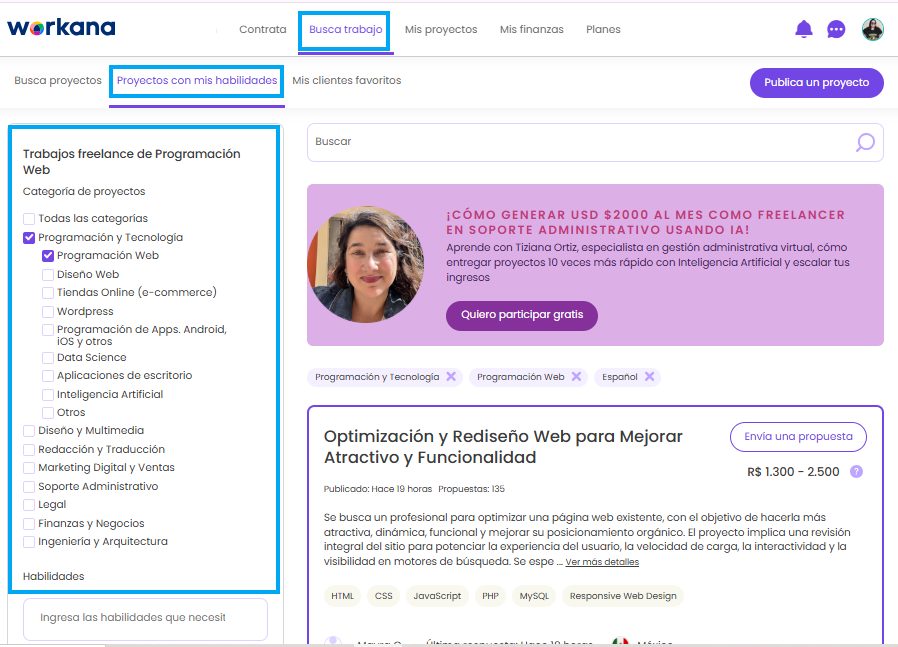The height and width of the screenshot is (647, 898).
Task: Open the Ver más detalles link
Action: (x=602, y=562)
